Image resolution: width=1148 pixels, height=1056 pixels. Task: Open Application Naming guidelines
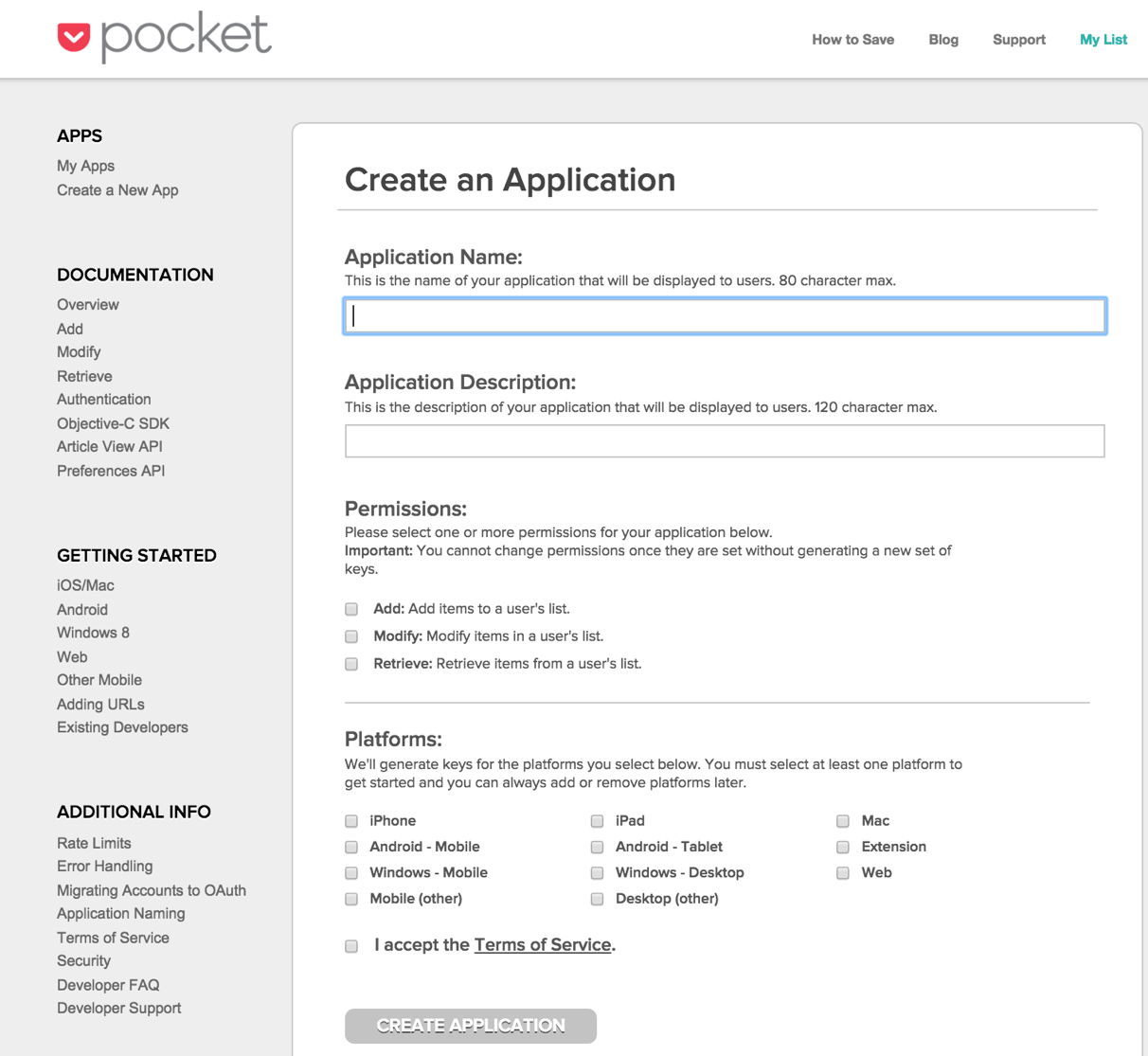tap(120, 913)
